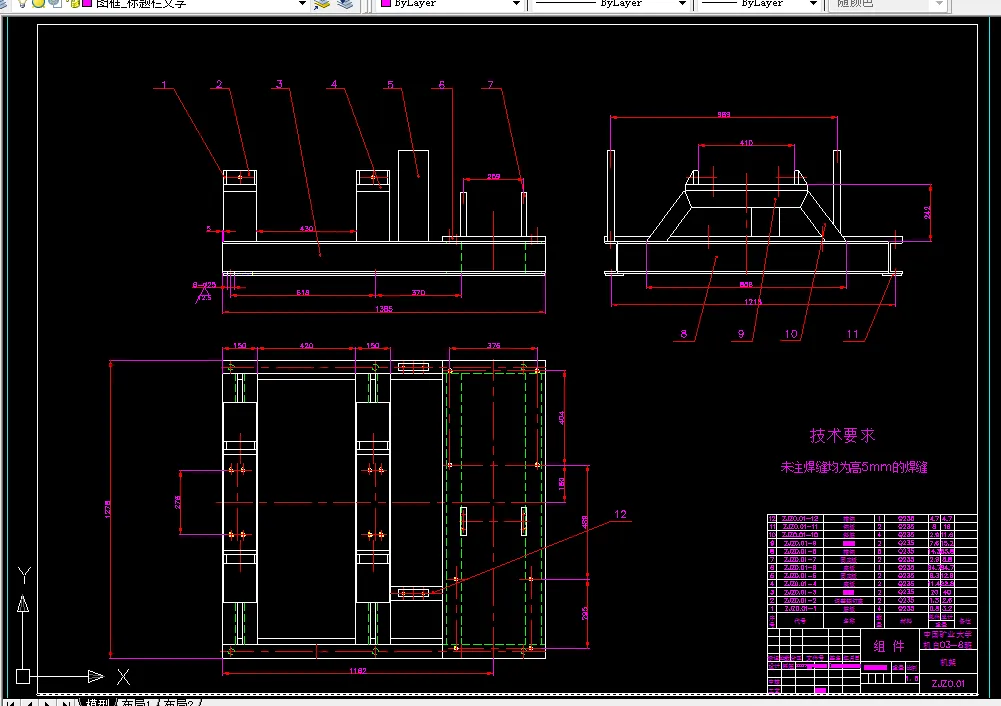Select part balloon number 3
This screenshot has height=706, width=1001.
point(280,84)
